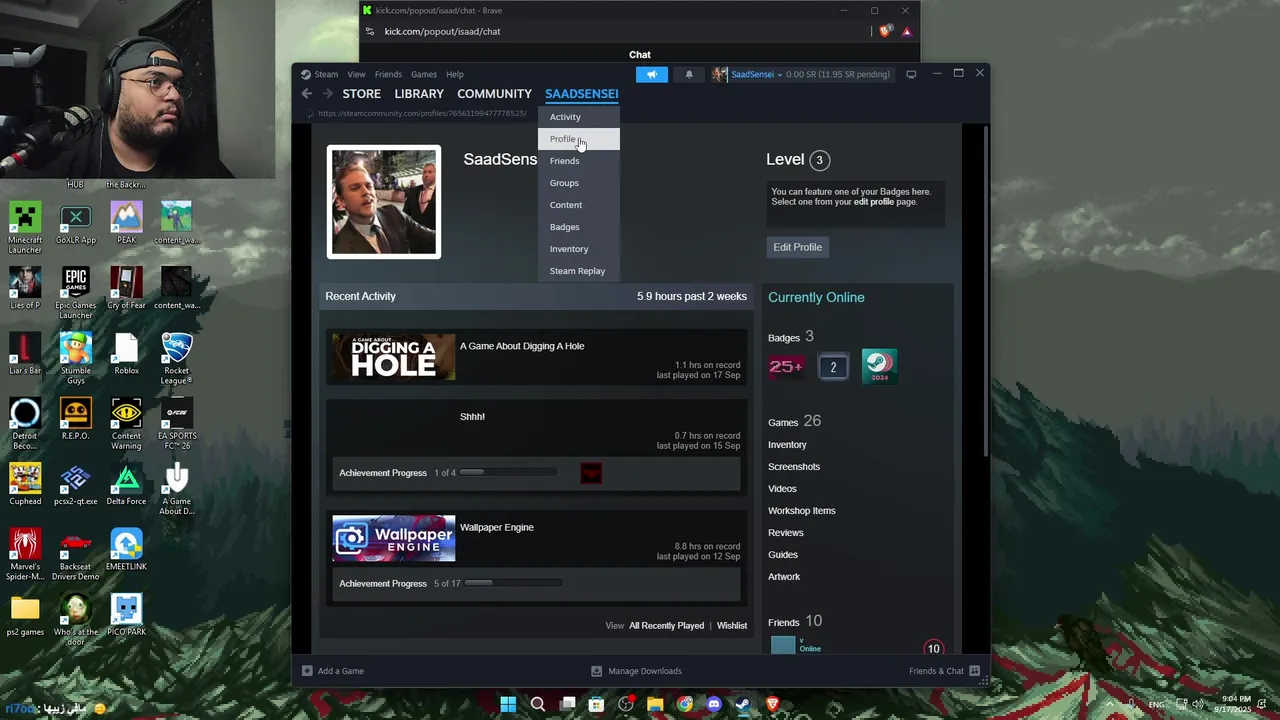
Task: Go to the COMMUNITY tab
Action: pyautogui.click(x=494, y=94)
